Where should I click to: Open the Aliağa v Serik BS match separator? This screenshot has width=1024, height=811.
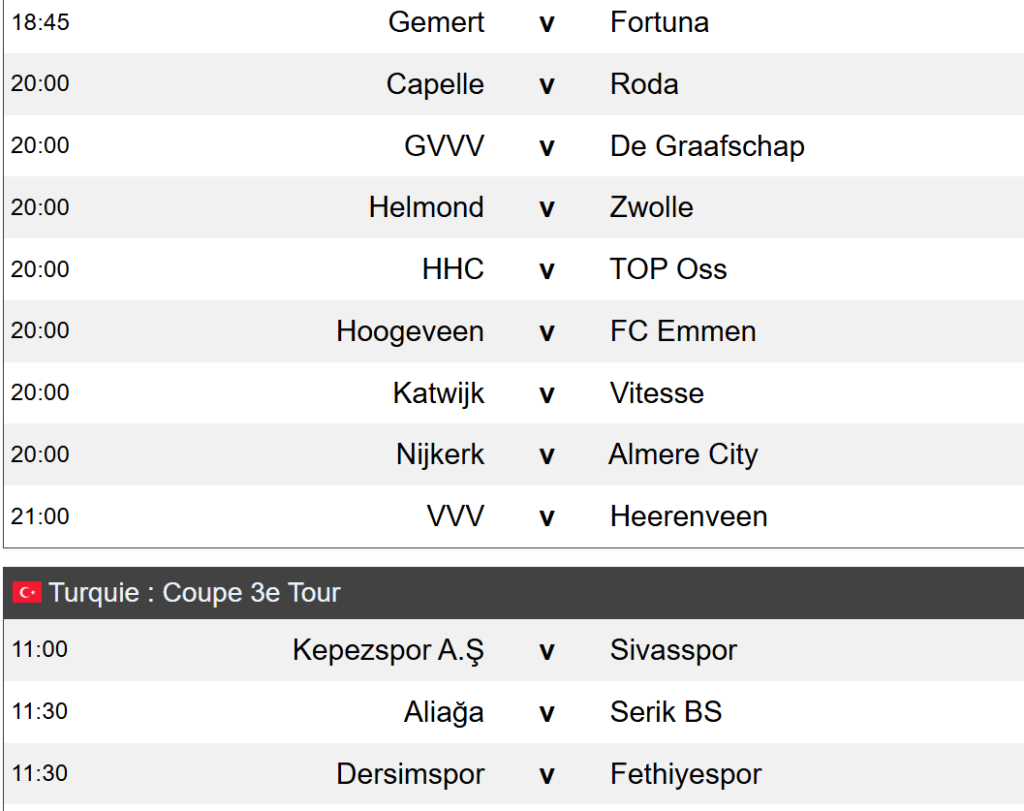tap(546, 712)
